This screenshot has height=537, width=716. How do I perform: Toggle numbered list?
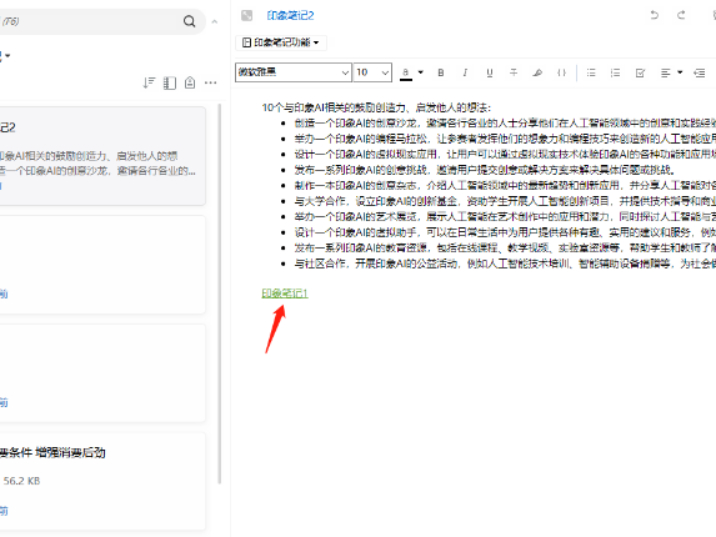click(x=615, y=73)
